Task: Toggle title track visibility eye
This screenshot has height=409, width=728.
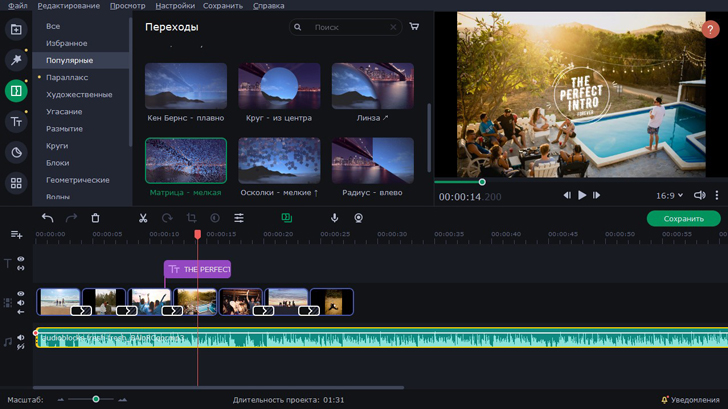Action: coord(21,260)
